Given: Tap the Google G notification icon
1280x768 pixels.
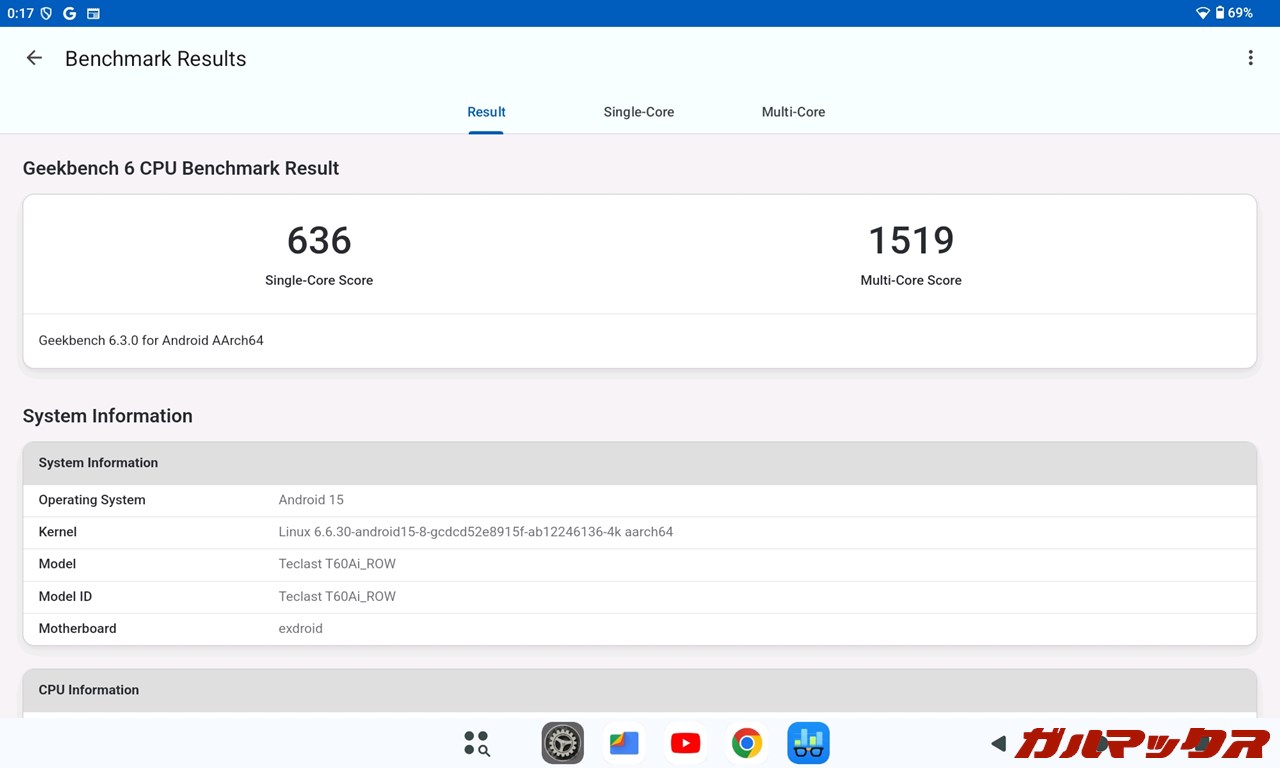Looking at the screenshot, I should (x=68, y=13).
